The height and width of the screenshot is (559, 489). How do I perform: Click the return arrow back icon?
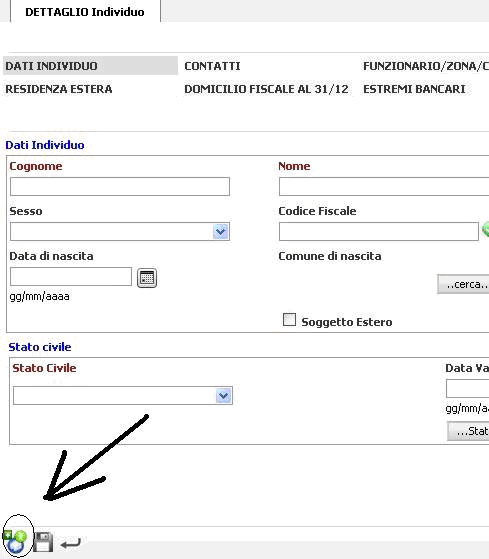click(x=71, y=543)
